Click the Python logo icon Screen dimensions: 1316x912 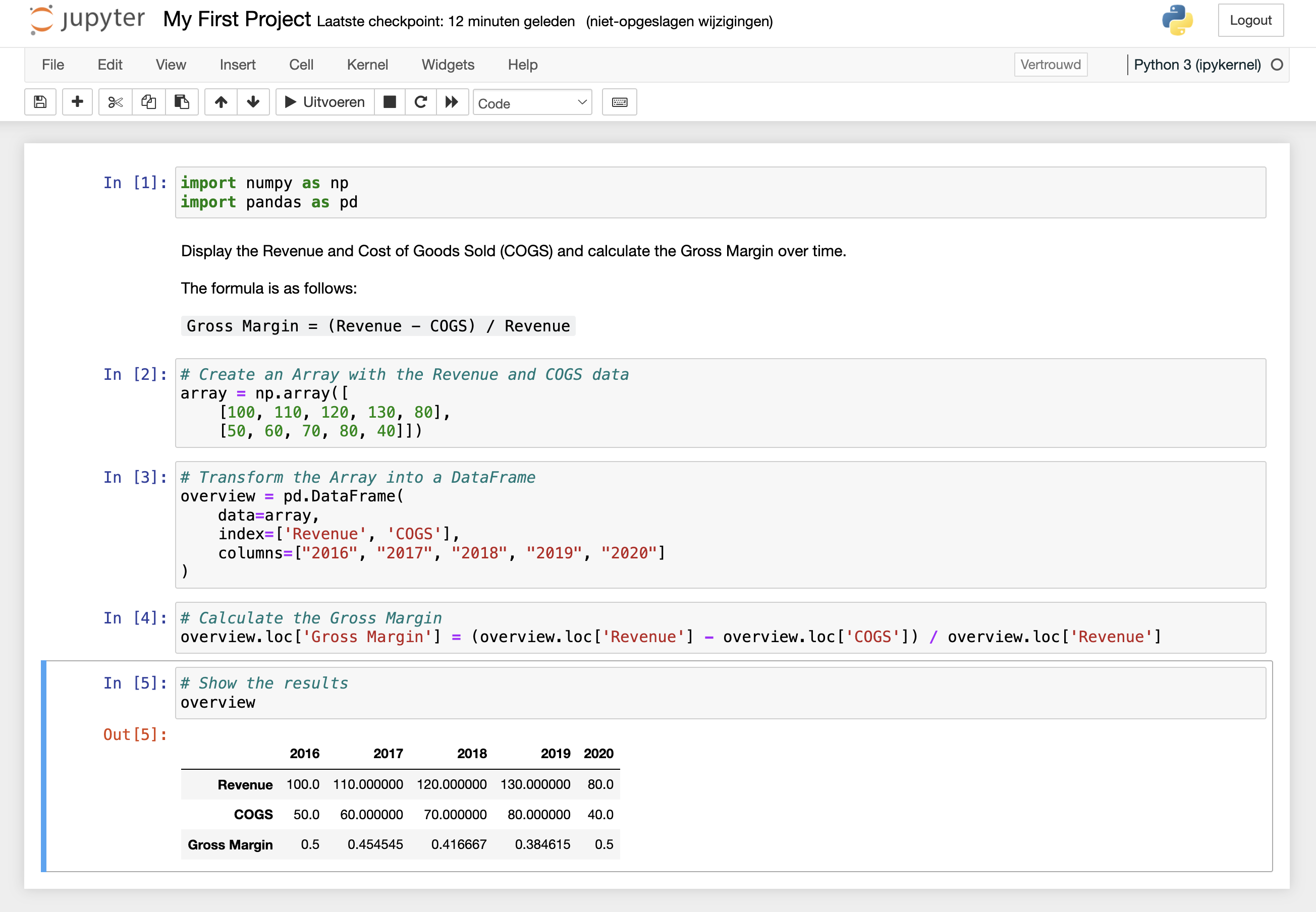pyautogui.click(x=1177, y=20)
